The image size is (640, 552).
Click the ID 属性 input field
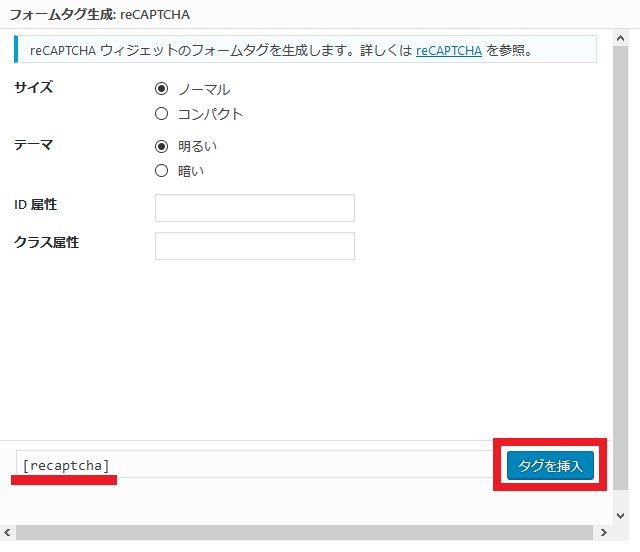255,208
